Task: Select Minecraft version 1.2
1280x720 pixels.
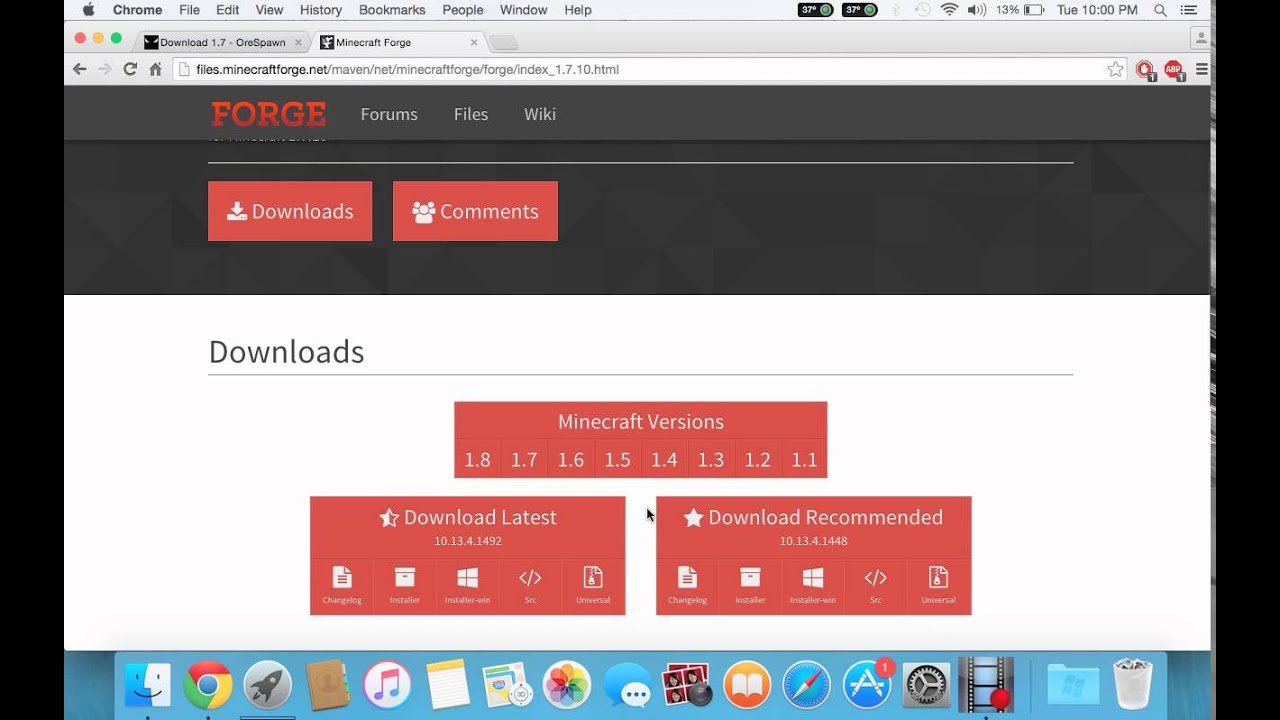Action: pyautogui.click(x=758, y=459)
